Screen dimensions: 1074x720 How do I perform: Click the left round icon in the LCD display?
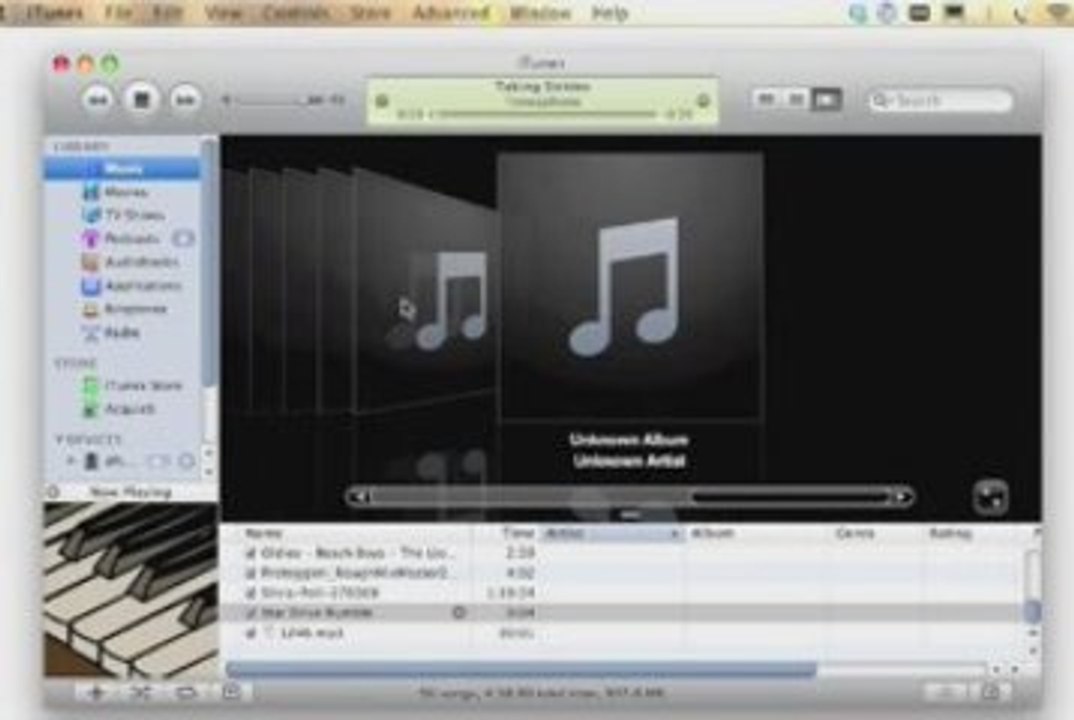point(383,101)
